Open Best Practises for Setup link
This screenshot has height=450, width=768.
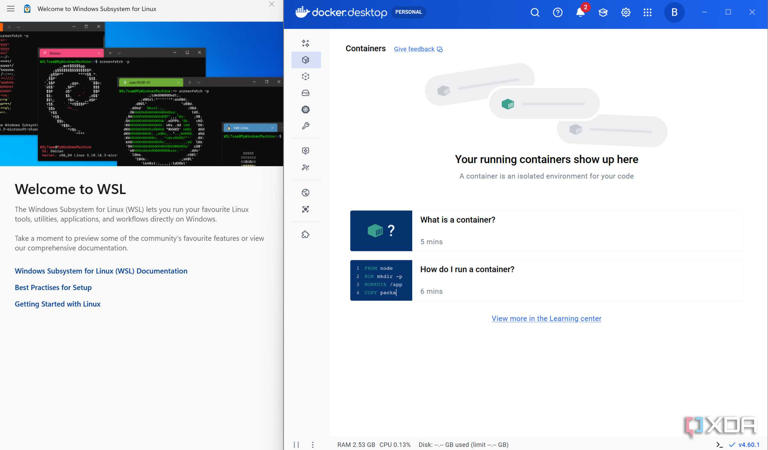coord(53,287)
